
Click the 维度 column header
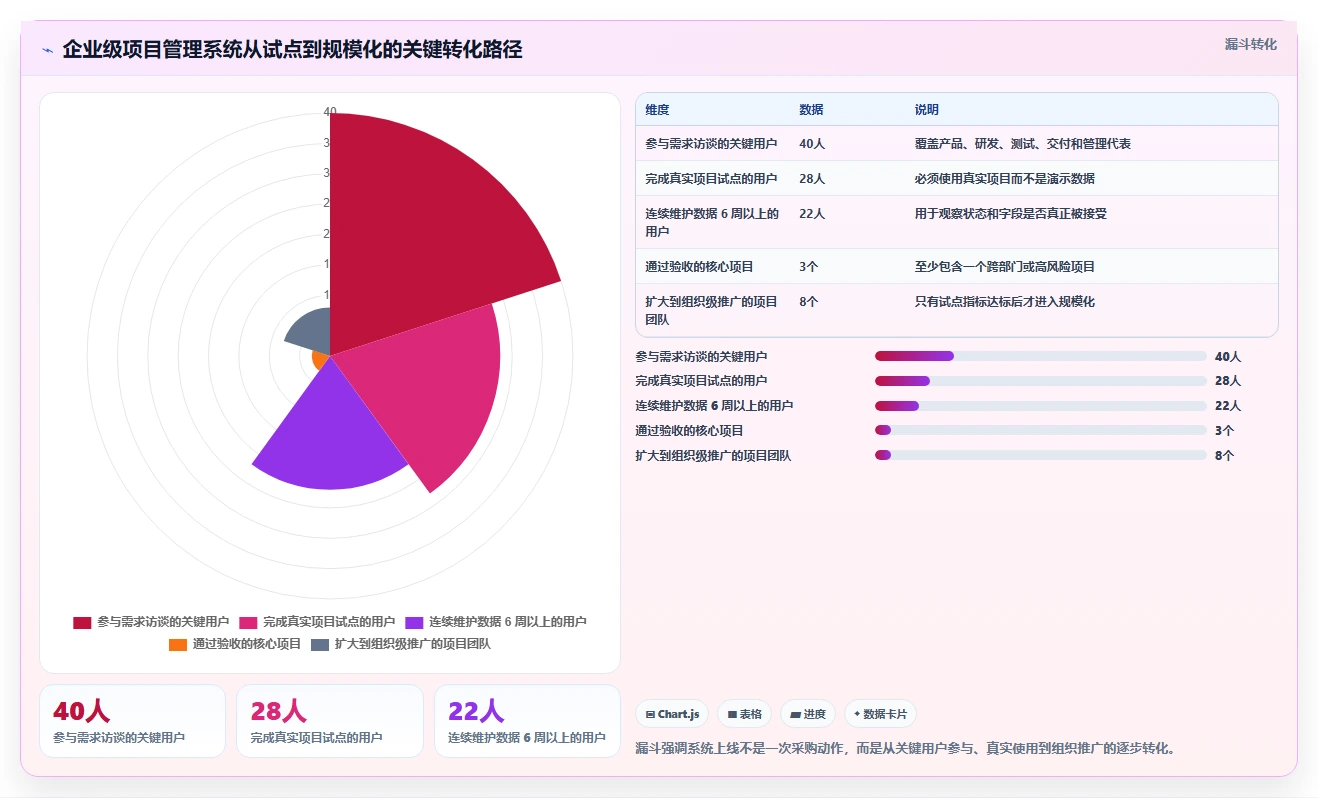tap(658, 110)
